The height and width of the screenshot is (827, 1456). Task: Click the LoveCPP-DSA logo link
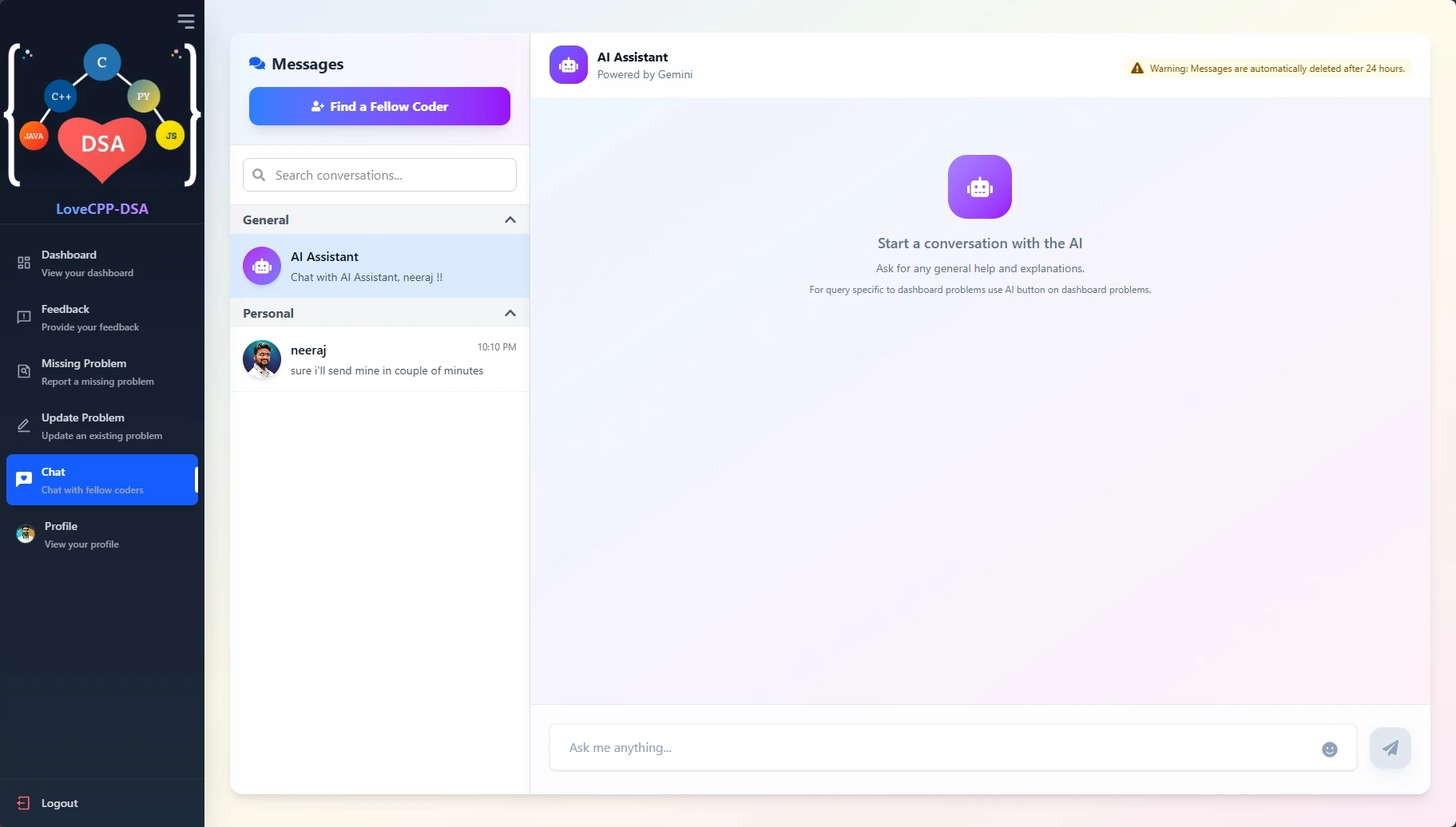pos(101,208)
